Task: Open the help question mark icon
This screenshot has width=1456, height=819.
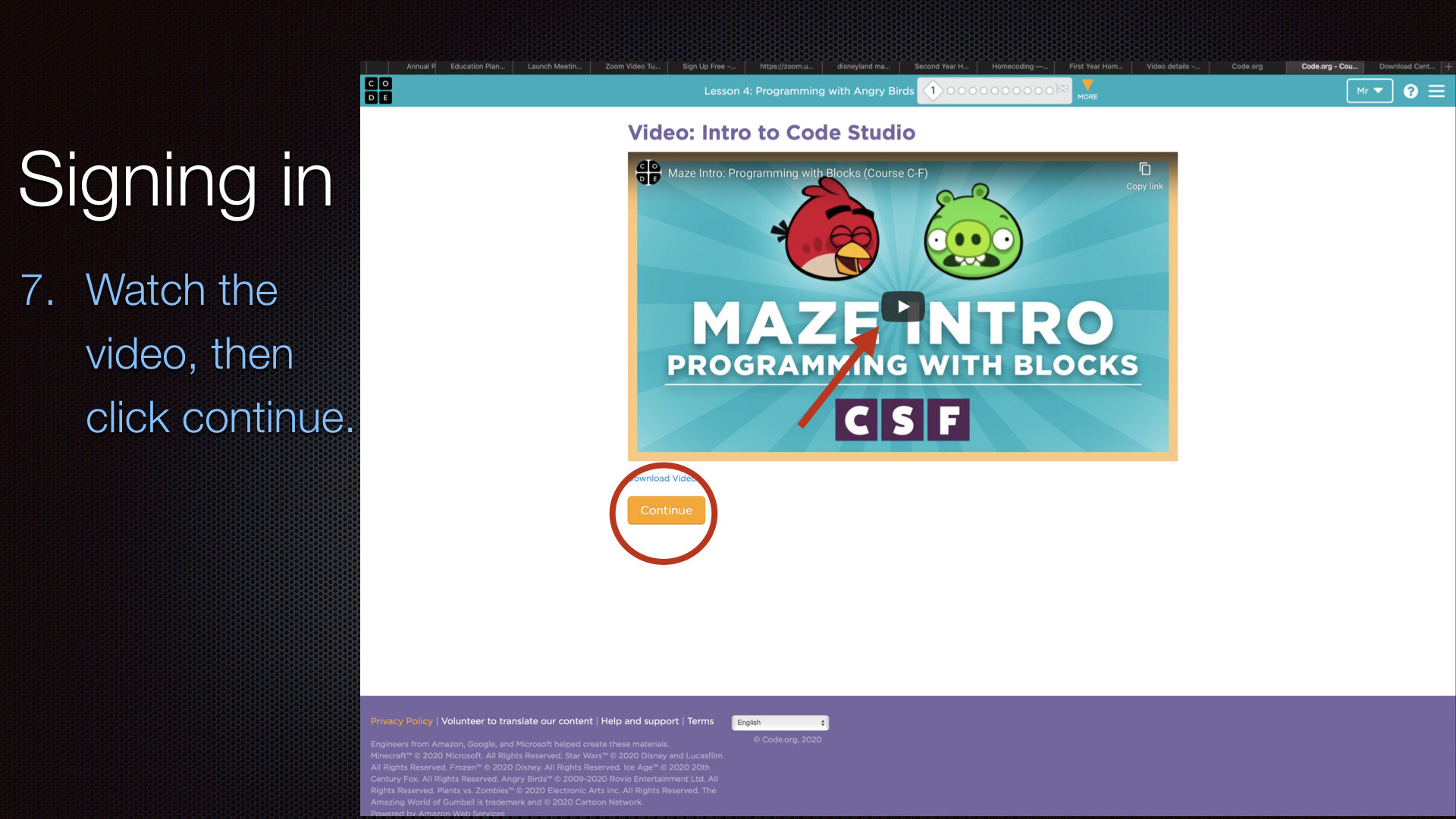Action: (1410, 91)
